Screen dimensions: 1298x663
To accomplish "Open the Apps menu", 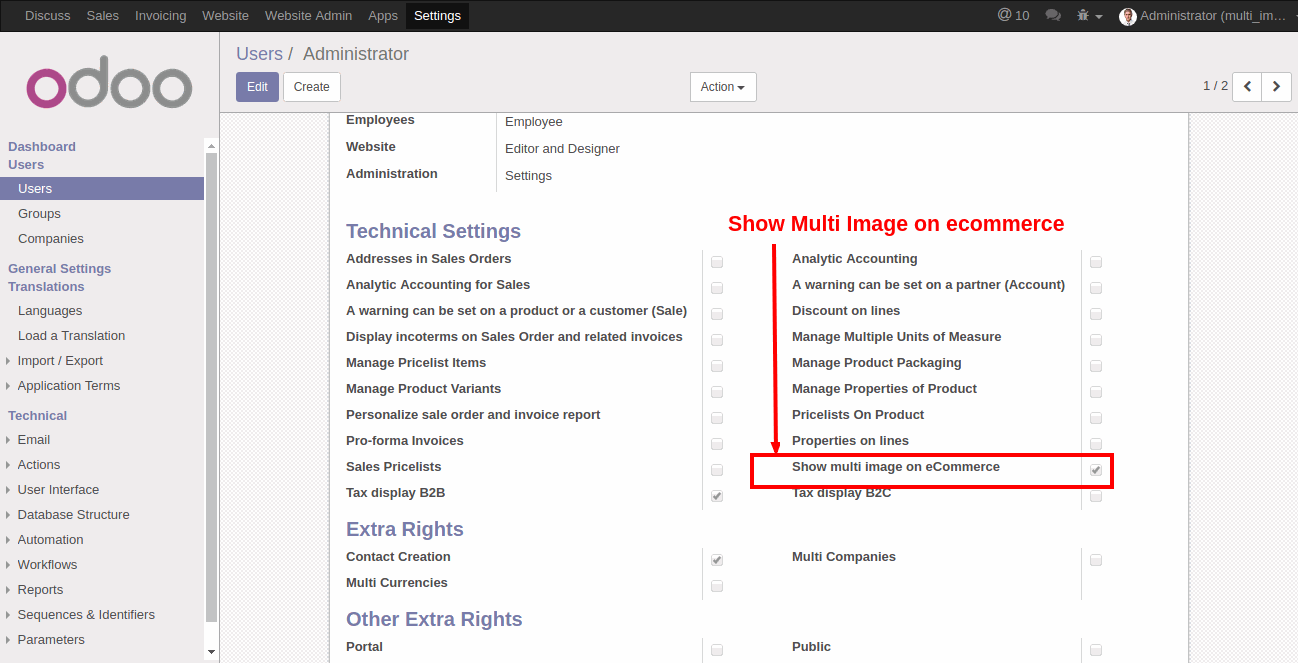I will click(x=383, y=16).
